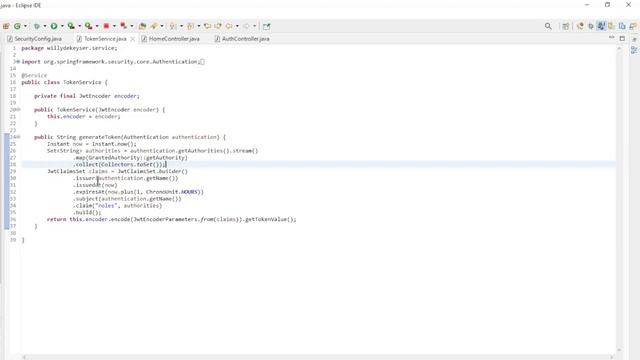Image resolution: width=640 pixels, height=360 pixels.
Task: Open the External Tools dropdown arrow
Action: tap(97, 26)
